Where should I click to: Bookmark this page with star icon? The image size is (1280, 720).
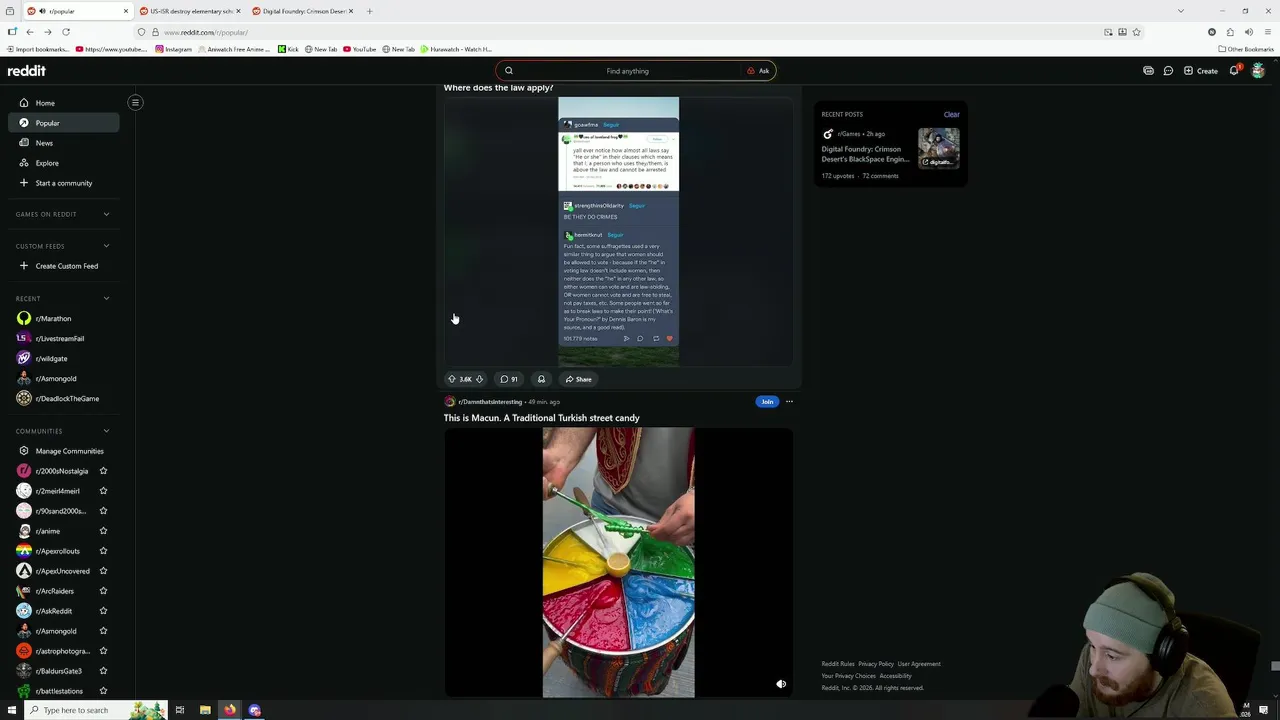click(x=1136, y=32)
